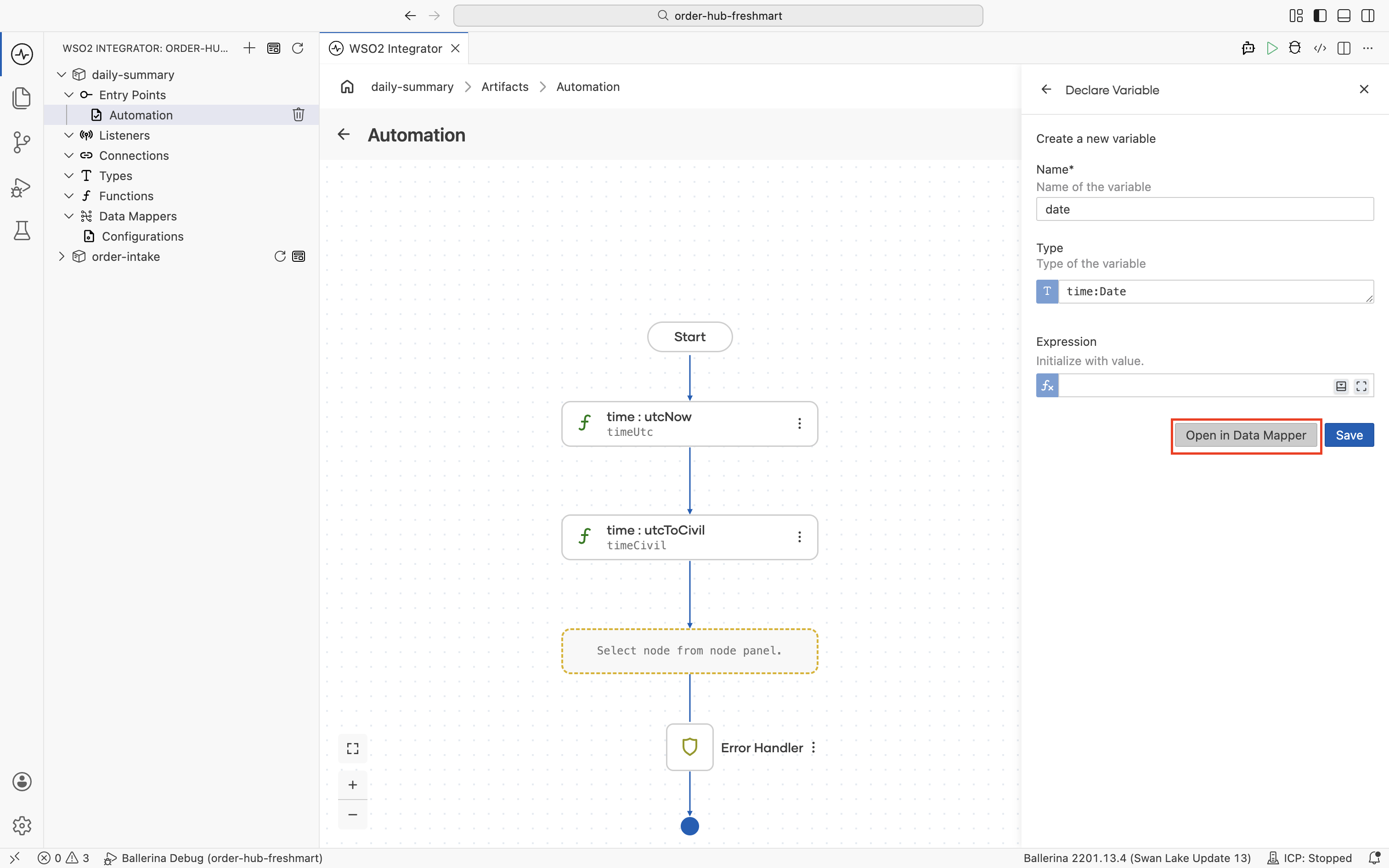Zoom in on the flow diagram

click(352, 785)
